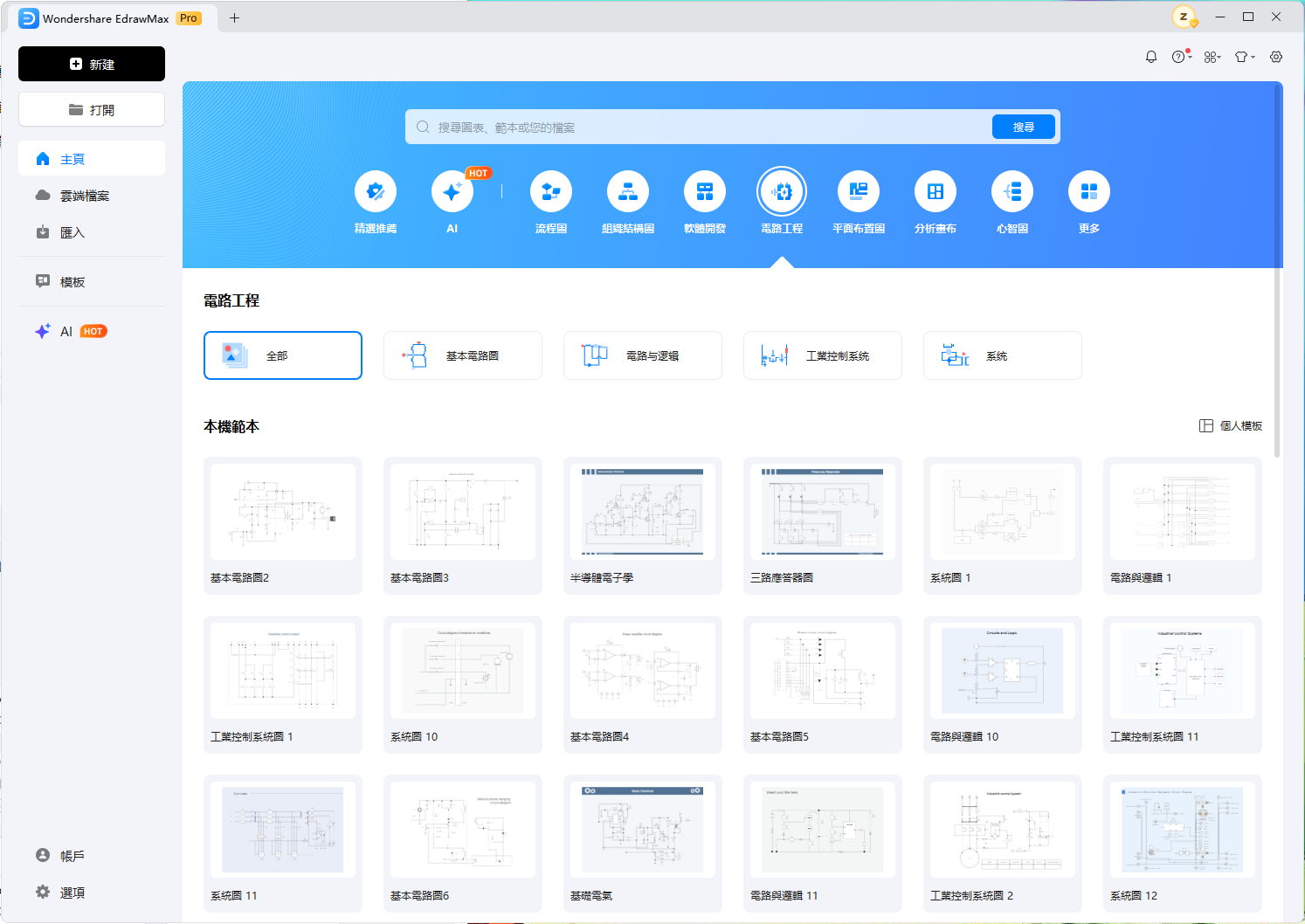This screenshot has height=924, width=1305.
Task: Open 工業控制系統圖 2 template
Action: click(1003, 844)
